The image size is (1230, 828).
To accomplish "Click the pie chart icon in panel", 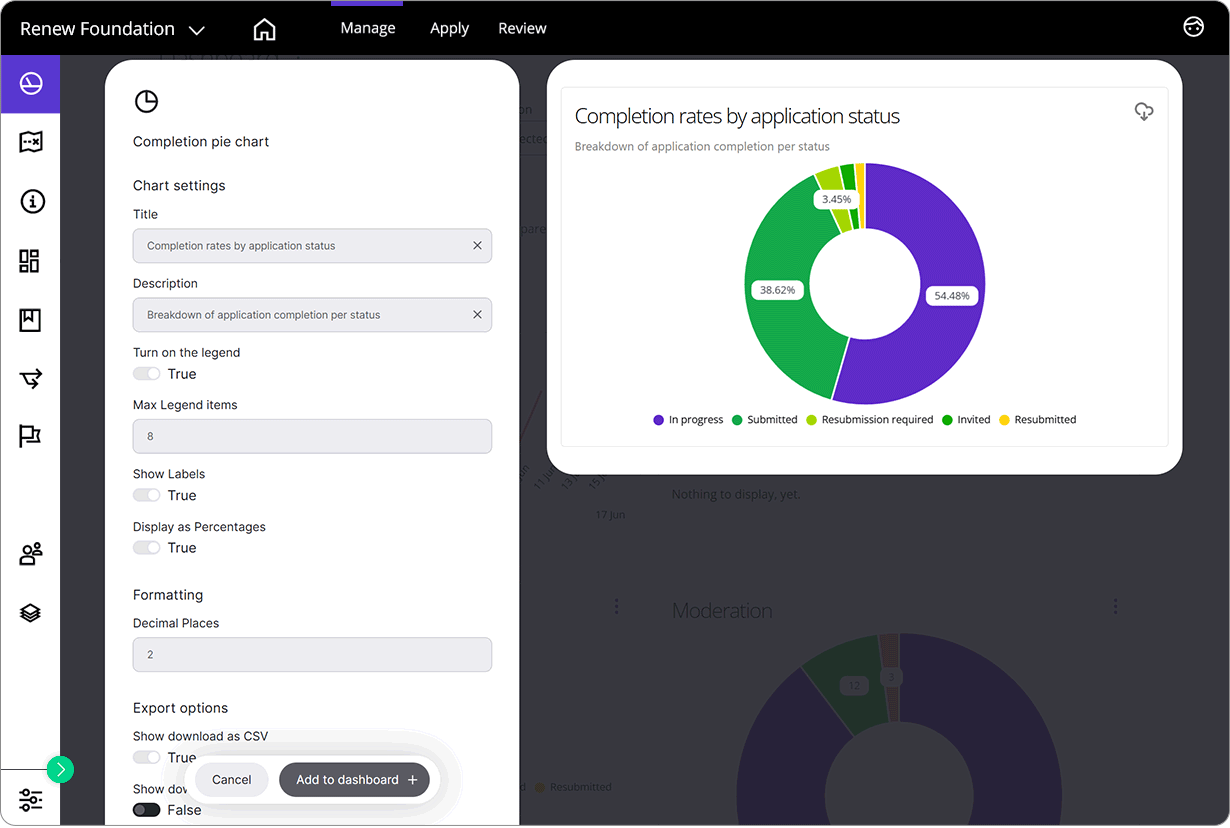I will [146, 101].
